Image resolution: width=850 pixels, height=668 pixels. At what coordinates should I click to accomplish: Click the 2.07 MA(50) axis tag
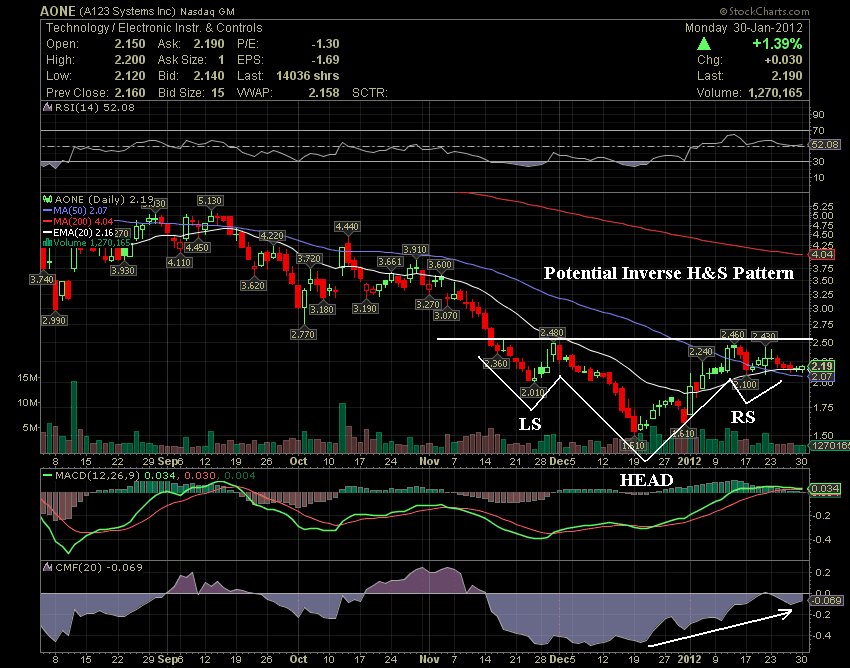822,376
